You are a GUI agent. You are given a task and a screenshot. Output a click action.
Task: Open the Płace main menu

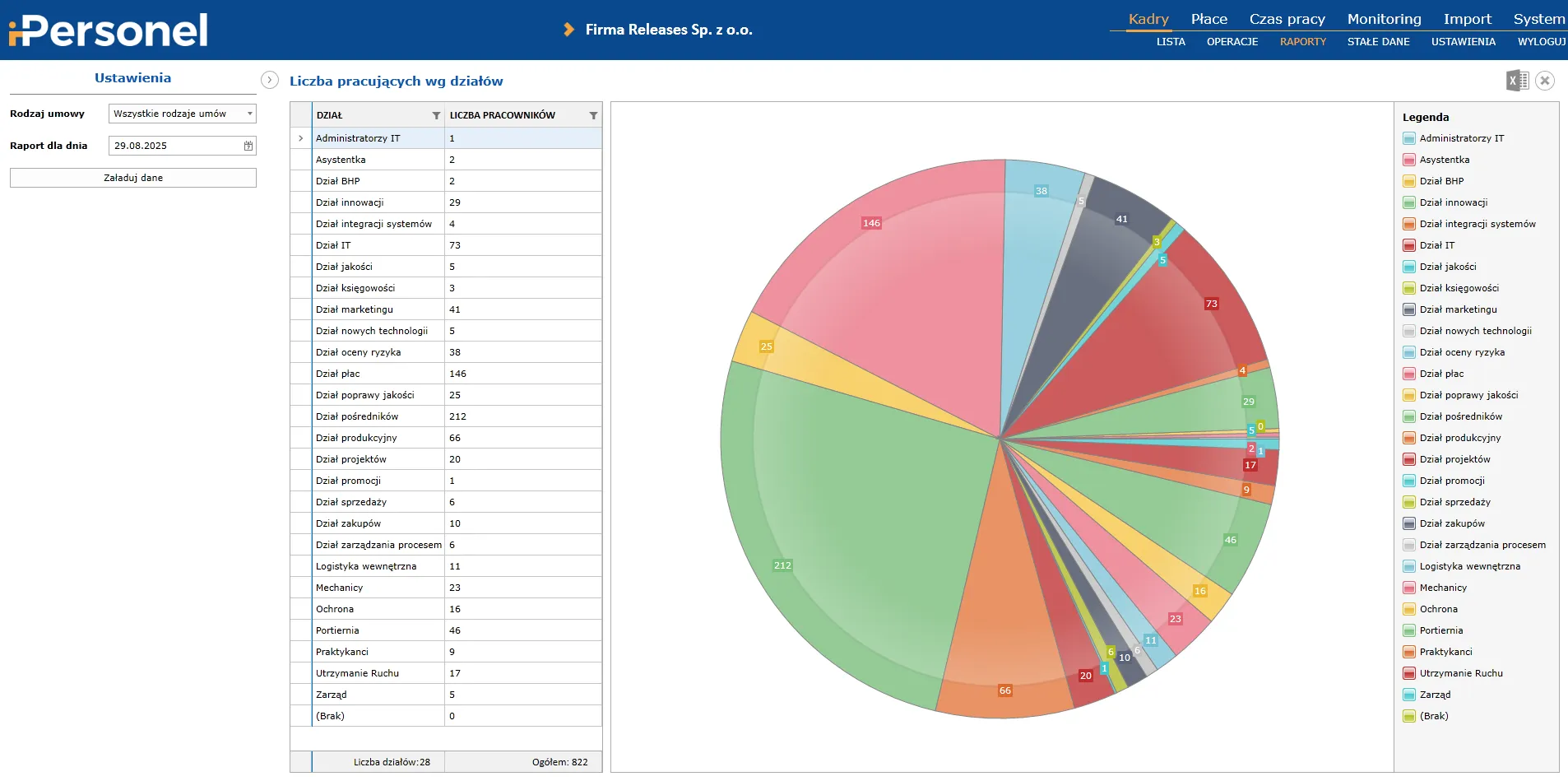[1208, 19]
